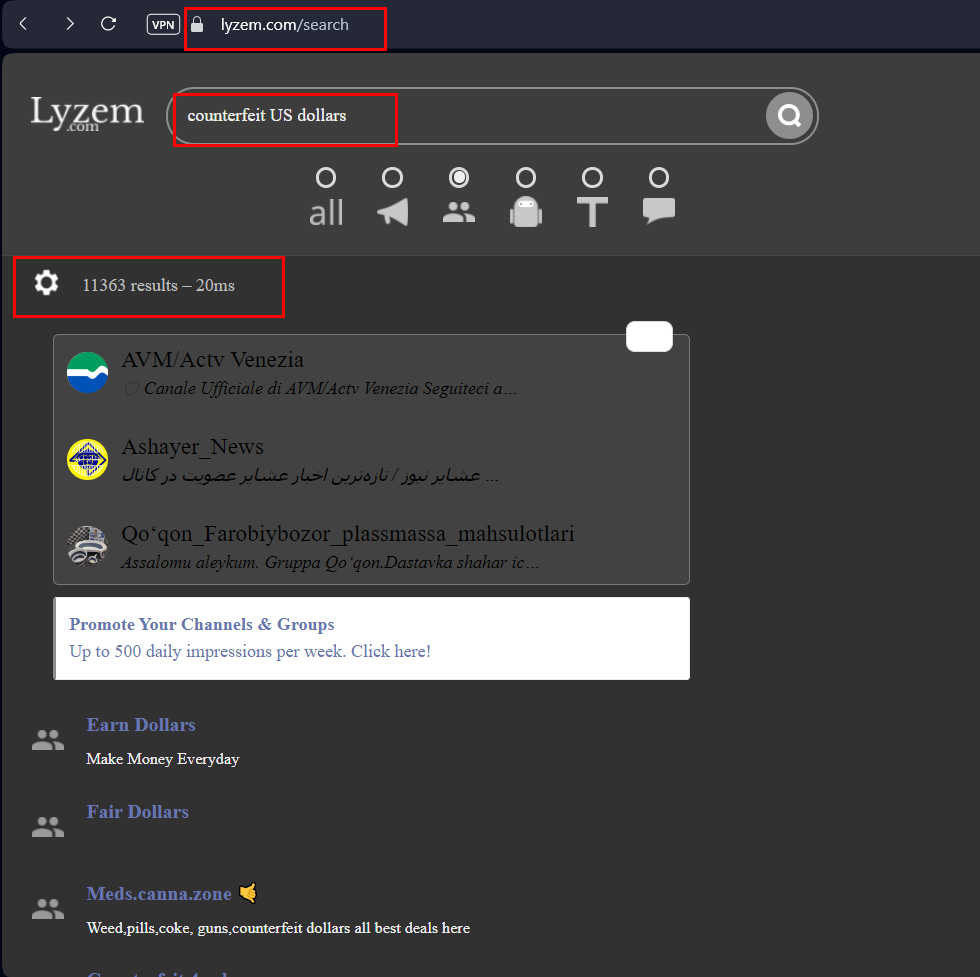The image size is (980, 977).
Task: Open the AVM/Actv Venezia avatar
Action: click(88, 373)
